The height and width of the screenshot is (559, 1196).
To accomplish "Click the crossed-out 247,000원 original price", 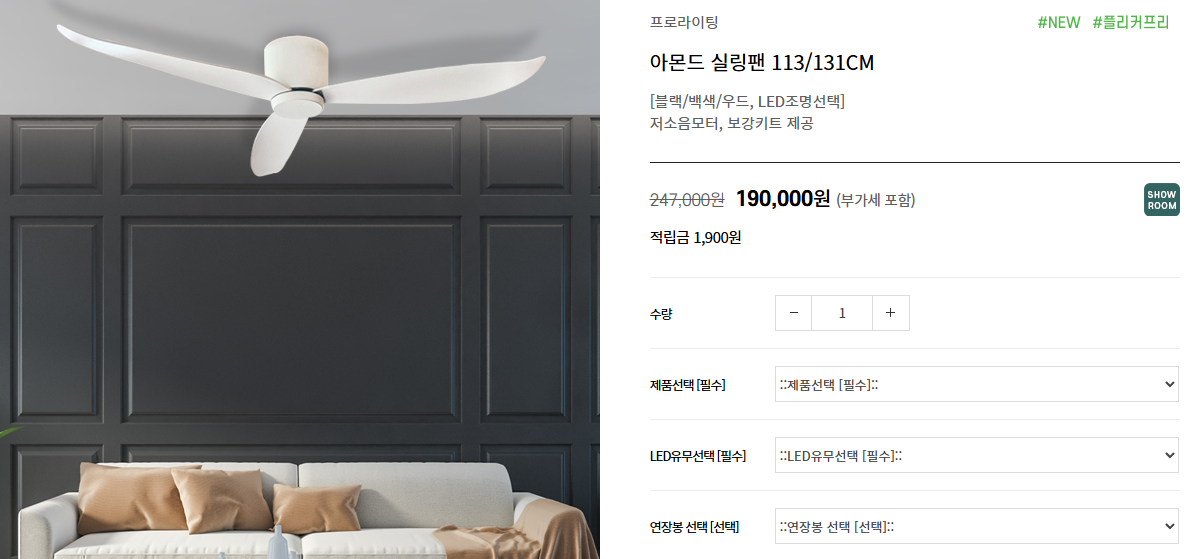I will (686, 200).
